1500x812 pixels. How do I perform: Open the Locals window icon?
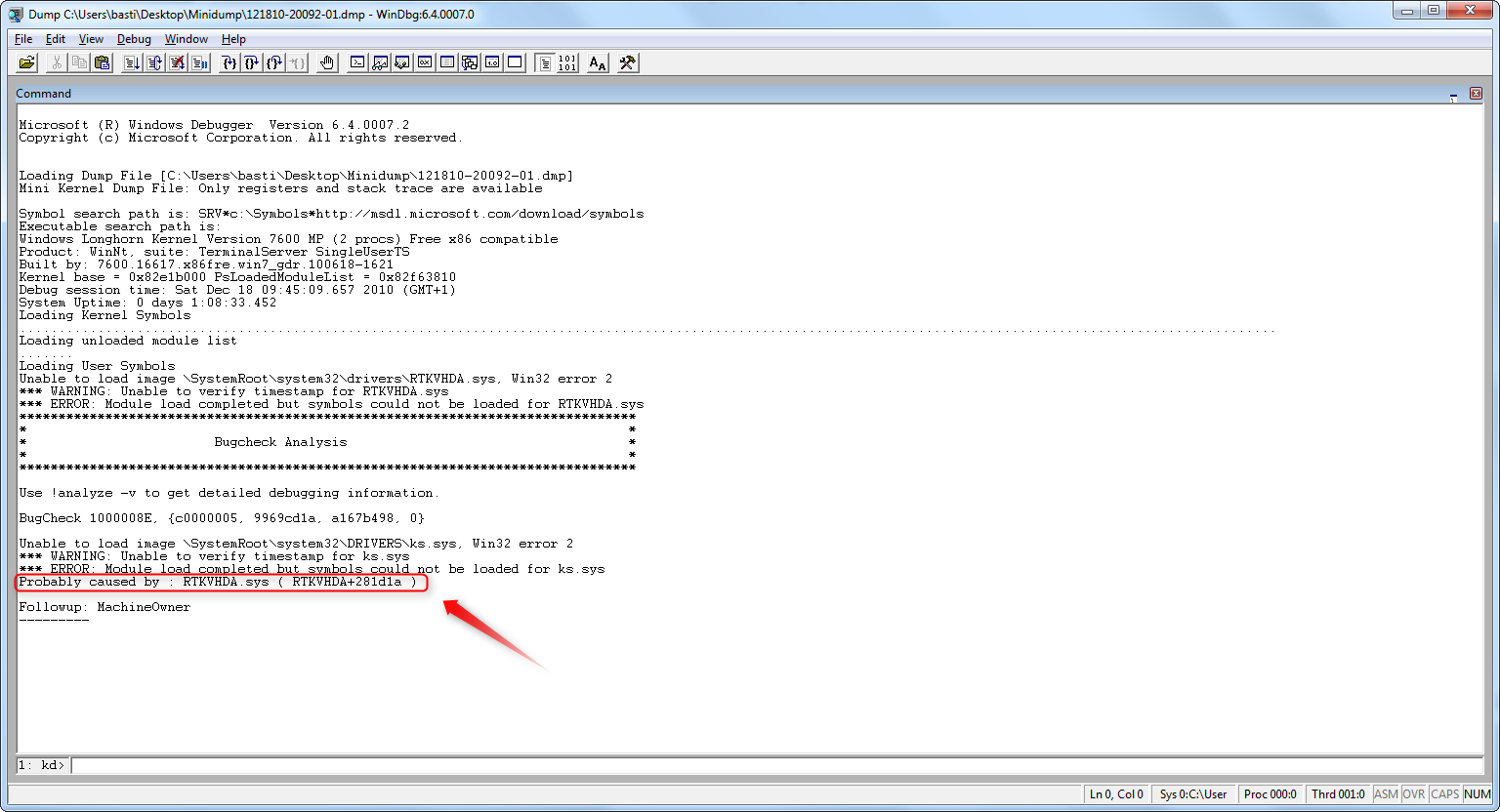click(402, 62)
